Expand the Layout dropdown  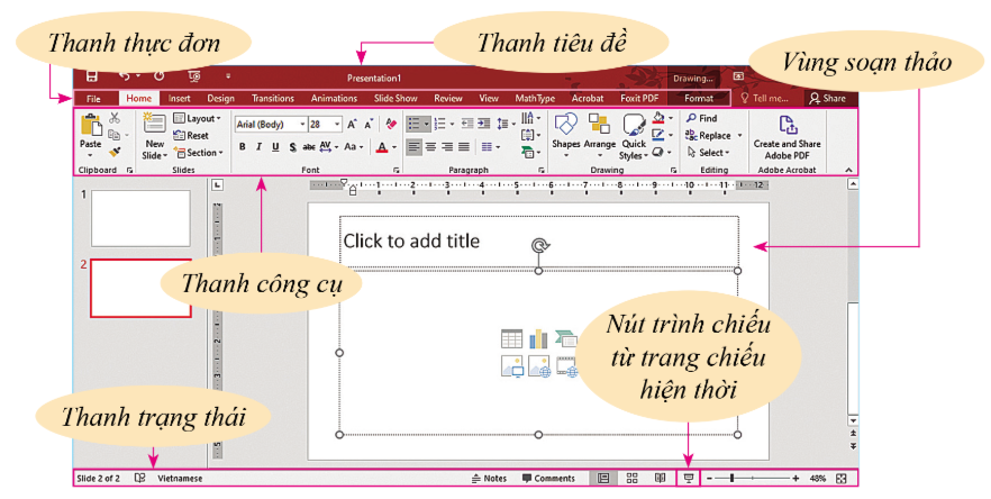pos(197,118)
